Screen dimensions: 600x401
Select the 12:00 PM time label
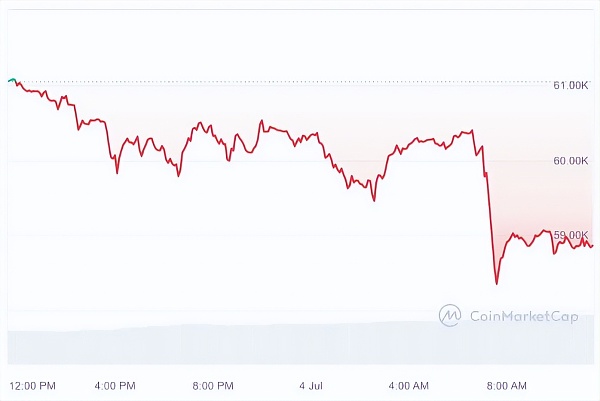(x=32, y=385)
